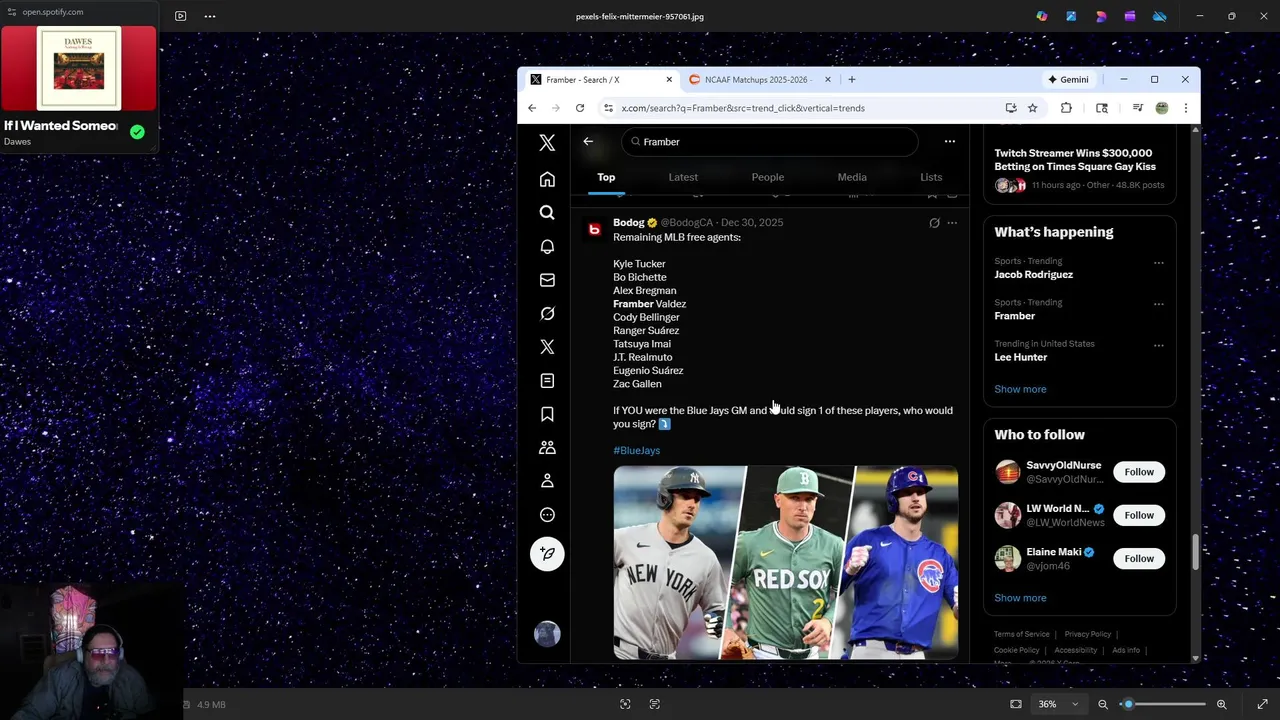
Task: Open Chrome three-dot menu
Action: click(x=1185, y=108)
